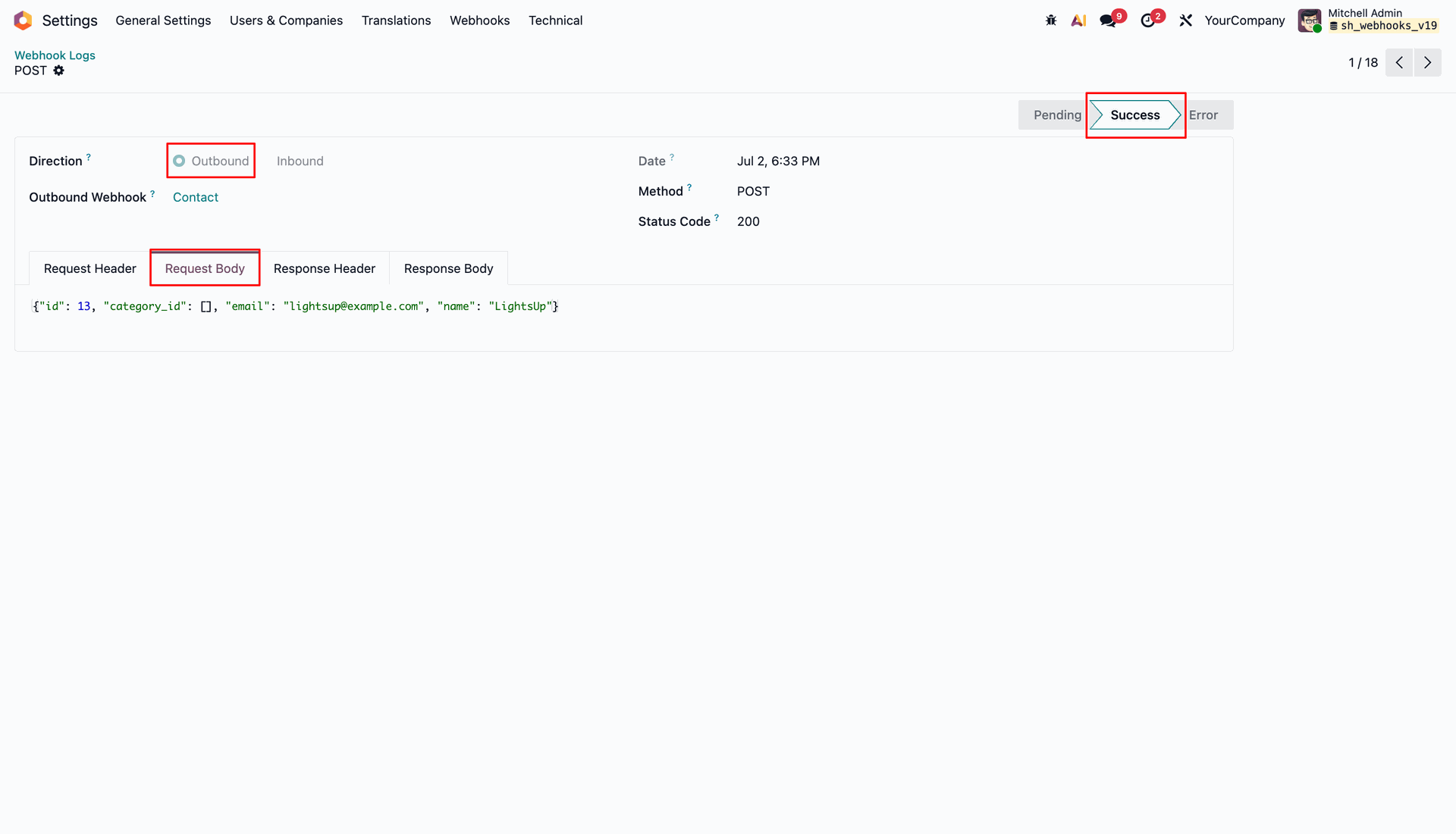Image resolution: width=1456 pixels, height=834 pixels.
Task: Click status code value 200
Action: tap(748, 221)
